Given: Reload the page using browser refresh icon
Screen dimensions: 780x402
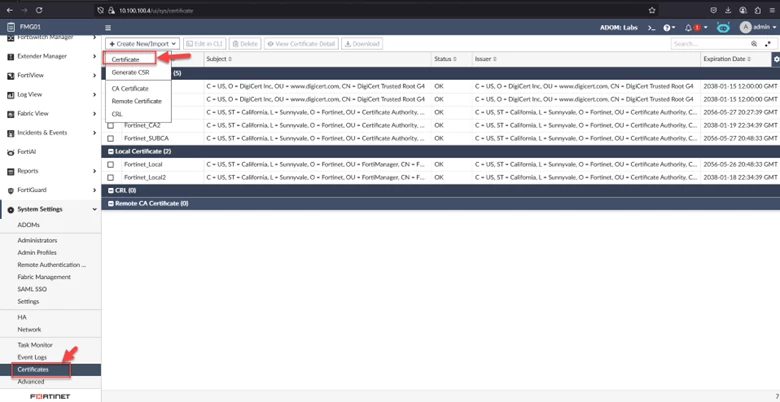Looking at the screenshot, I should (39, 10).
